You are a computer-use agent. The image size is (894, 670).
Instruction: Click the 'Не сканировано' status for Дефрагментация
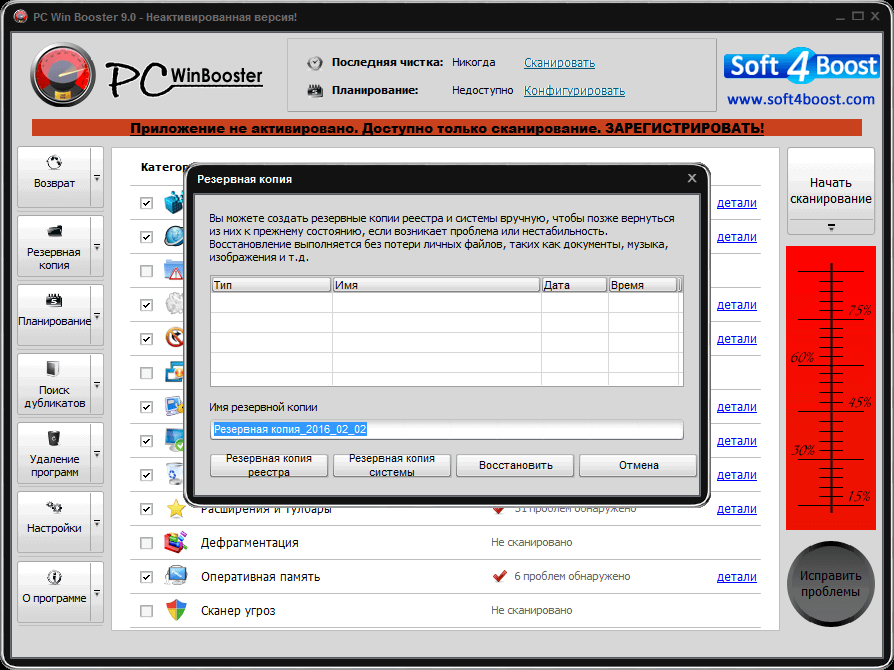click(531, 542)
